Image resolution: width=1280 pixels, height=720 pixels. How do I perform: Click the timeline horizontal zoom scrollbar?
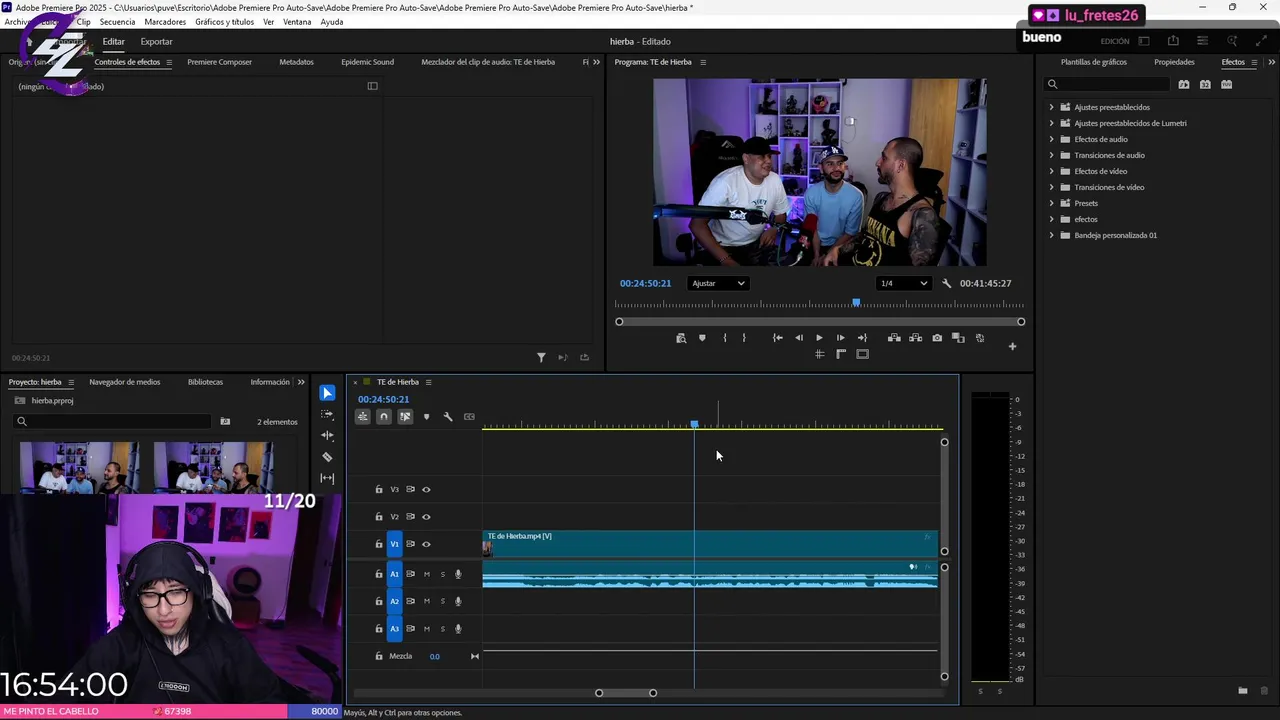(x=626, y=693)
